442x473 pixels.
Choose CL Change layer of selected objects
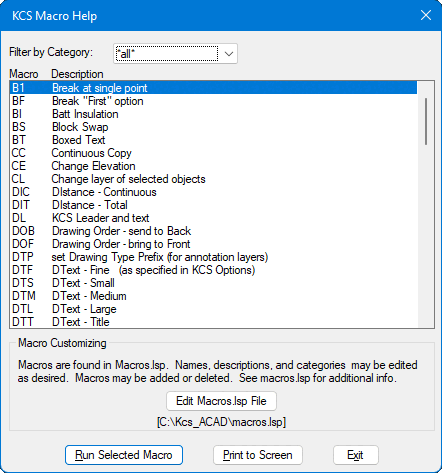[x=213, y=179]
